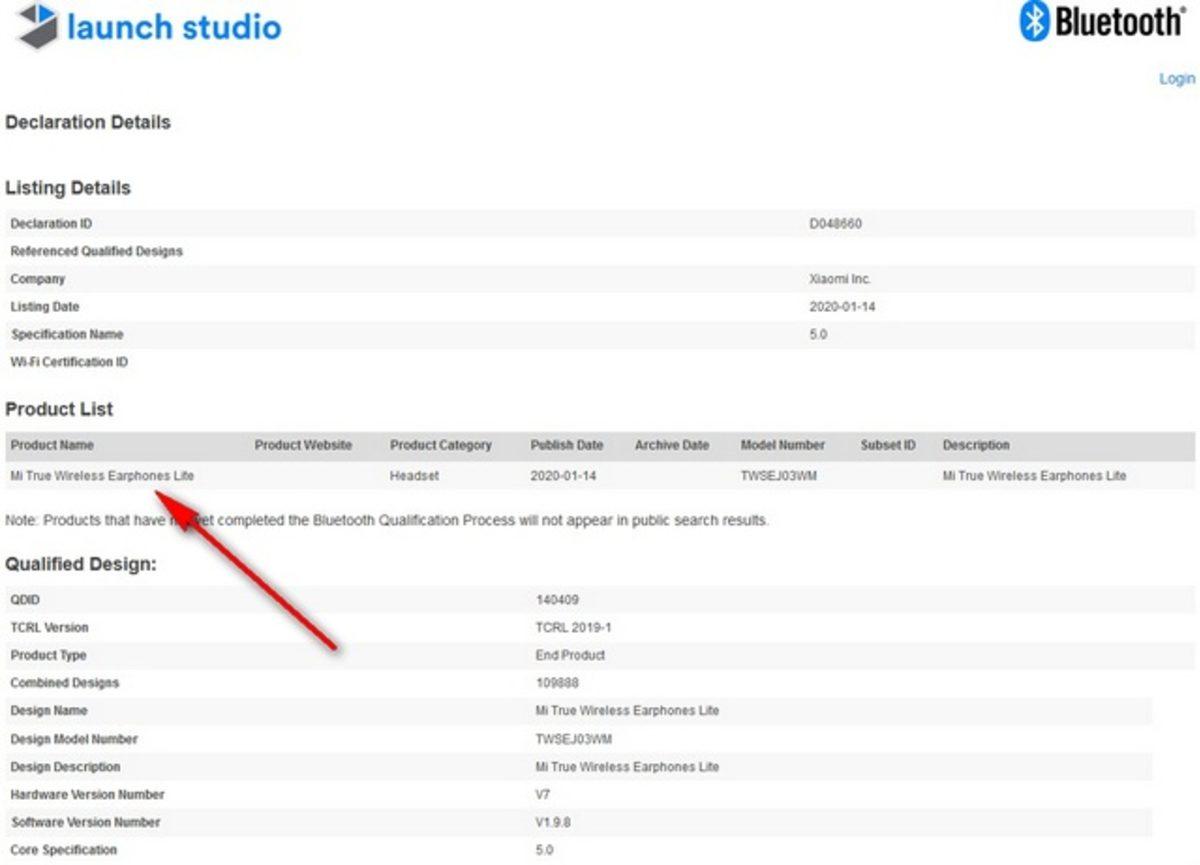
Task: Select the Product List heading
Action: (x=59, y=409)
